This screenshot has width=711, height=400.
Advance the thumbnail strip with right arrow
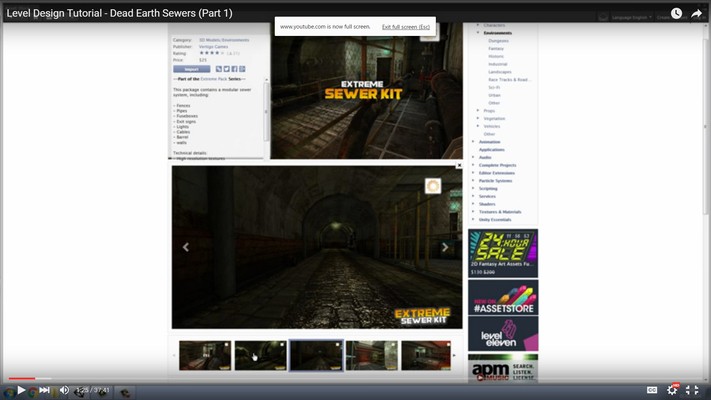click(x=455, y=356)
